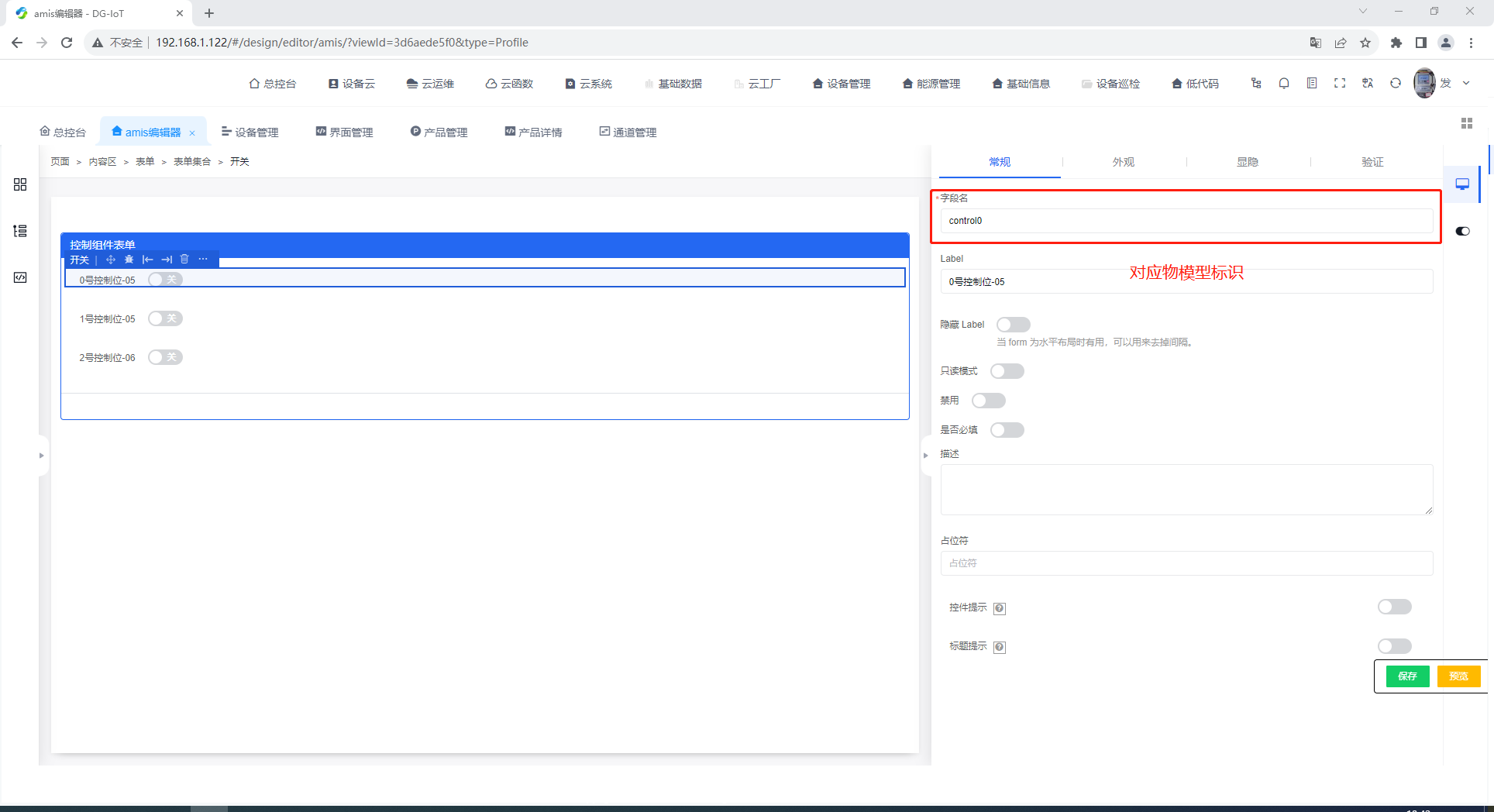The height and width of the screenshot is (812, 1494).
Task: Click the help icon next to 标题提示
Action: pos(1000,647)
